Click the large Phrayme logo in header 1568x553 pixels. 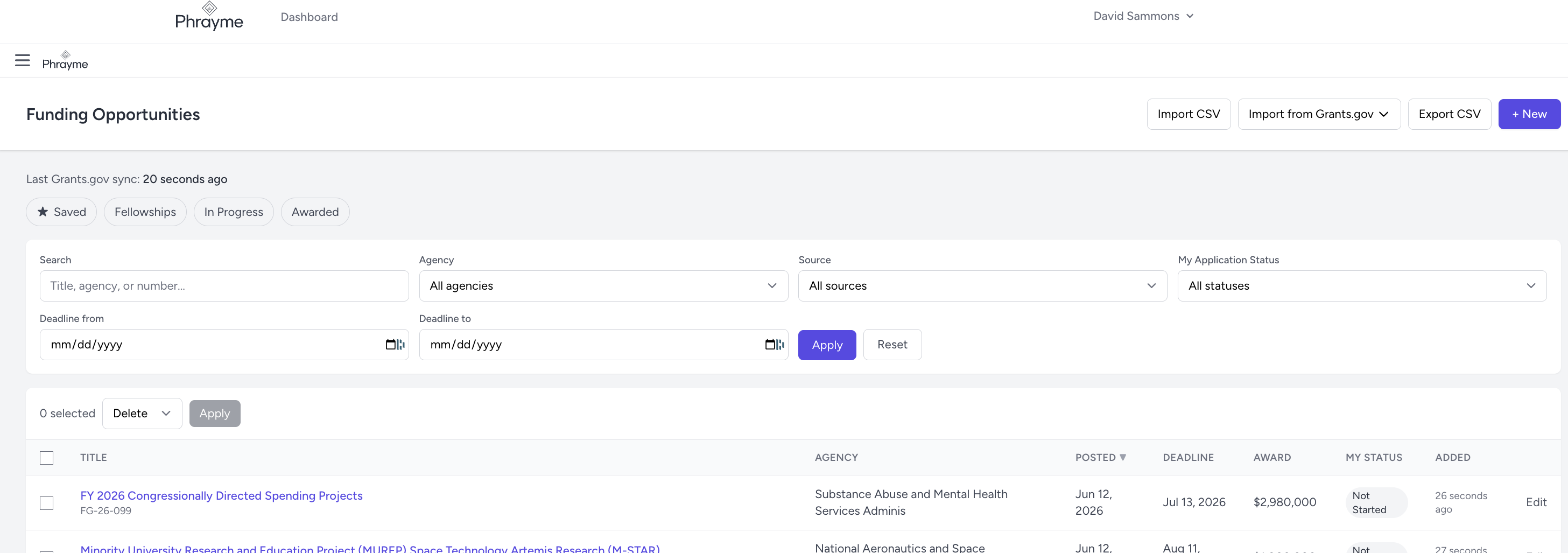[209, 17]
